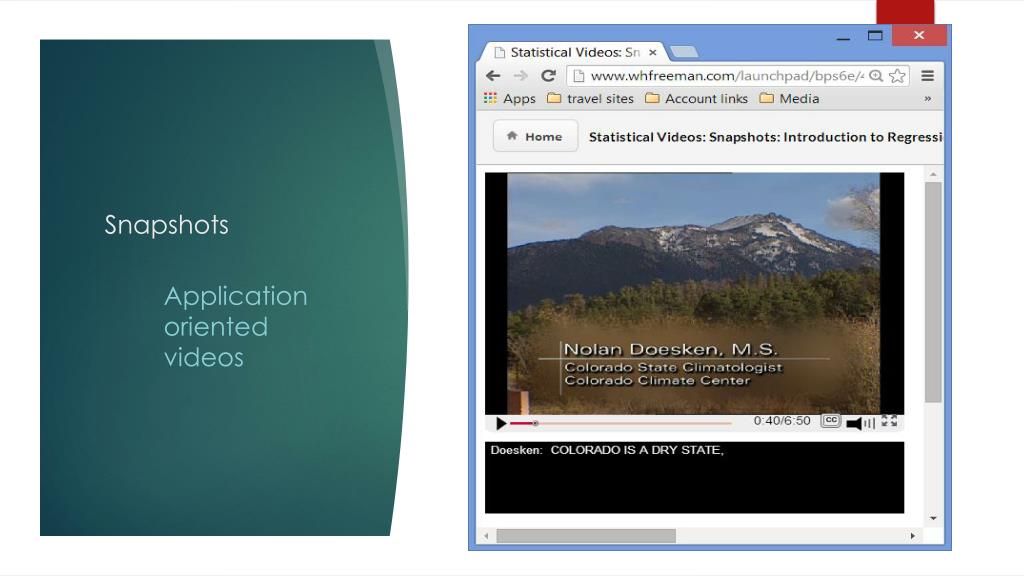Click the Home button on the page
The image size is (1024, 576).
(536, 136)
